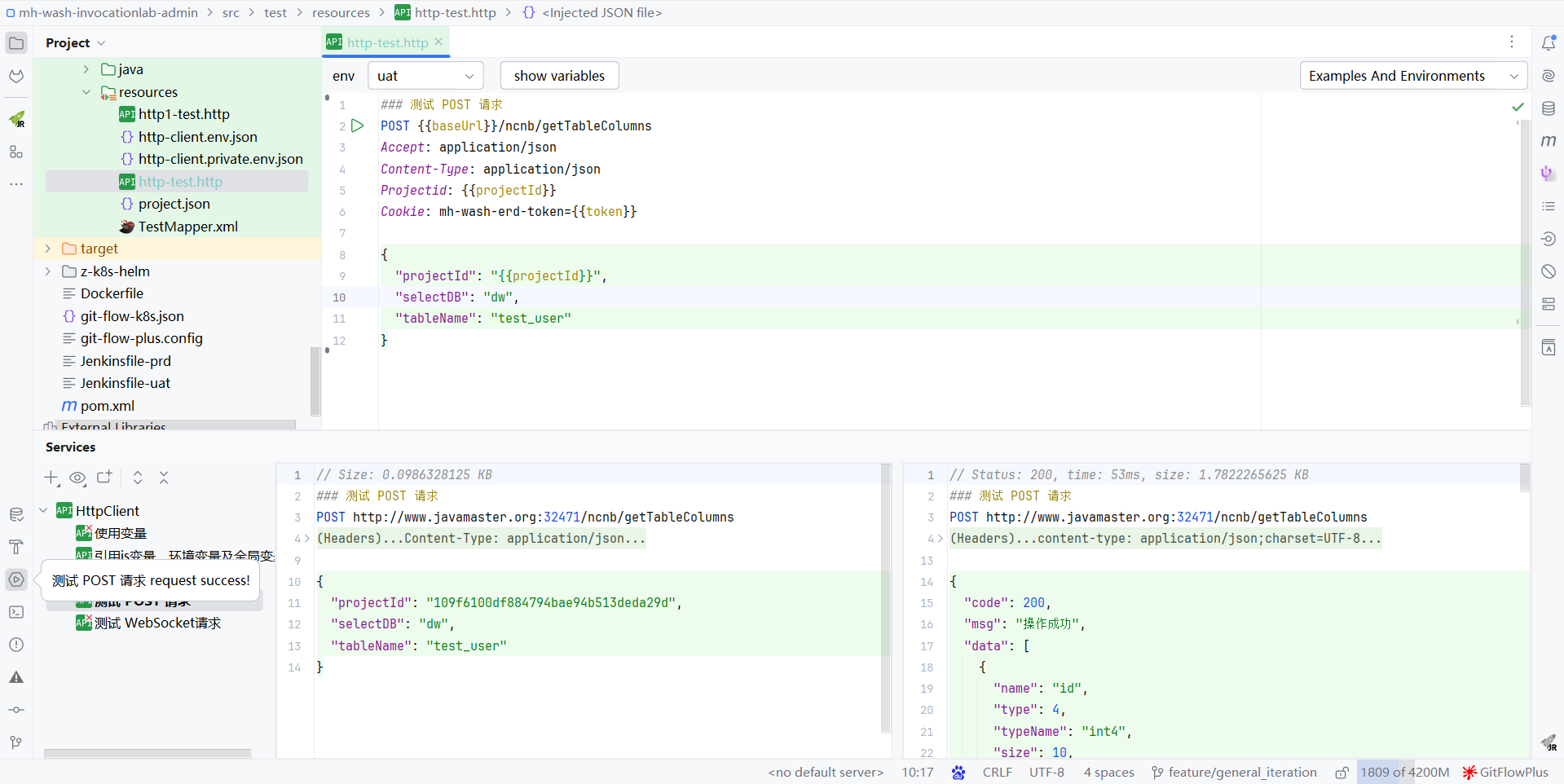Open the Project tool window icon
1564x784 pixels.
16,43
